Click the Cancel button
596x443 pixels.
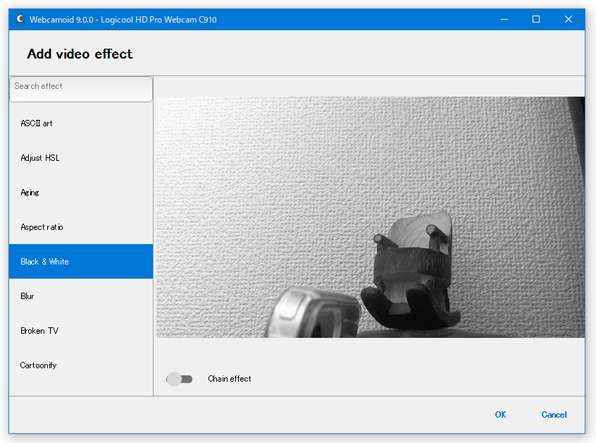click(x=554, y=414)
